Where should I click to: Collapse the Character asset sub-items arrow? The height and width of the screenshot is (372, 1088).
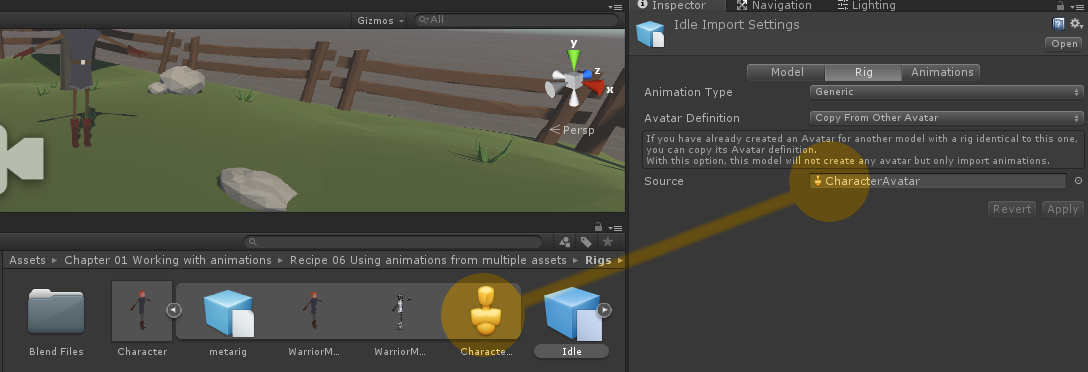tap(173, 310)
